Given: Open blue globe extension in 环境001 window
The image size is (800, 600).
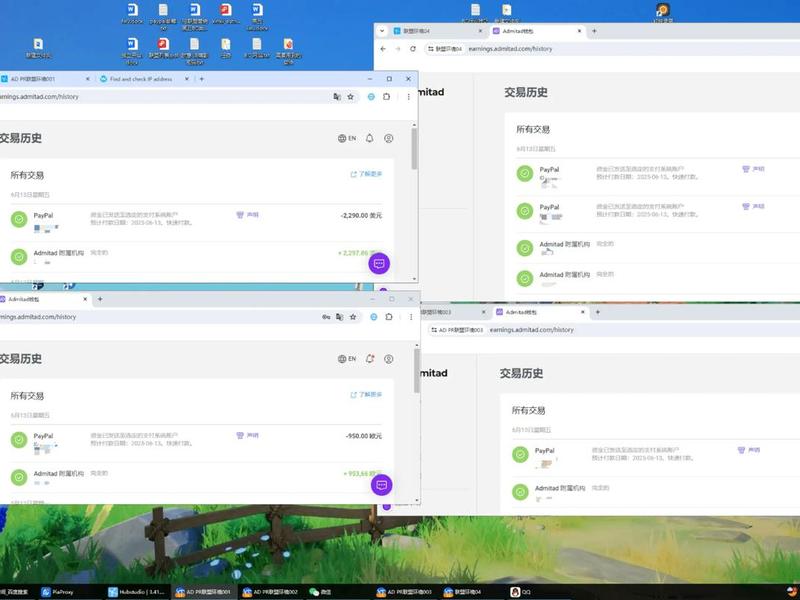Looking at the screenshot, I should (371, 96).
